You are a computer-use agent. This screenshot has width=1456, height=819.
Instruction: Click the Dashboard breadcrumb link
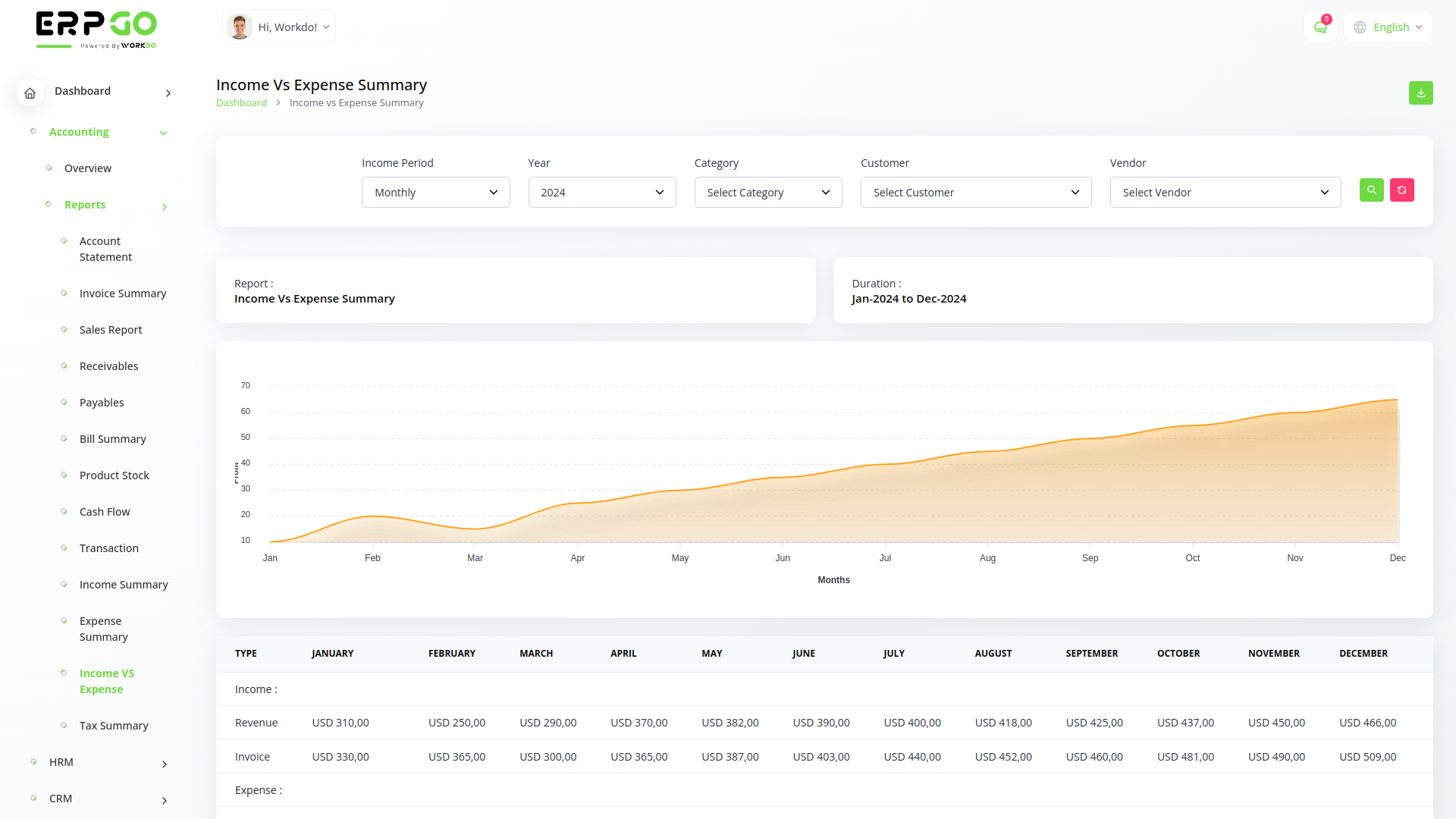click(x=241, y=102)
